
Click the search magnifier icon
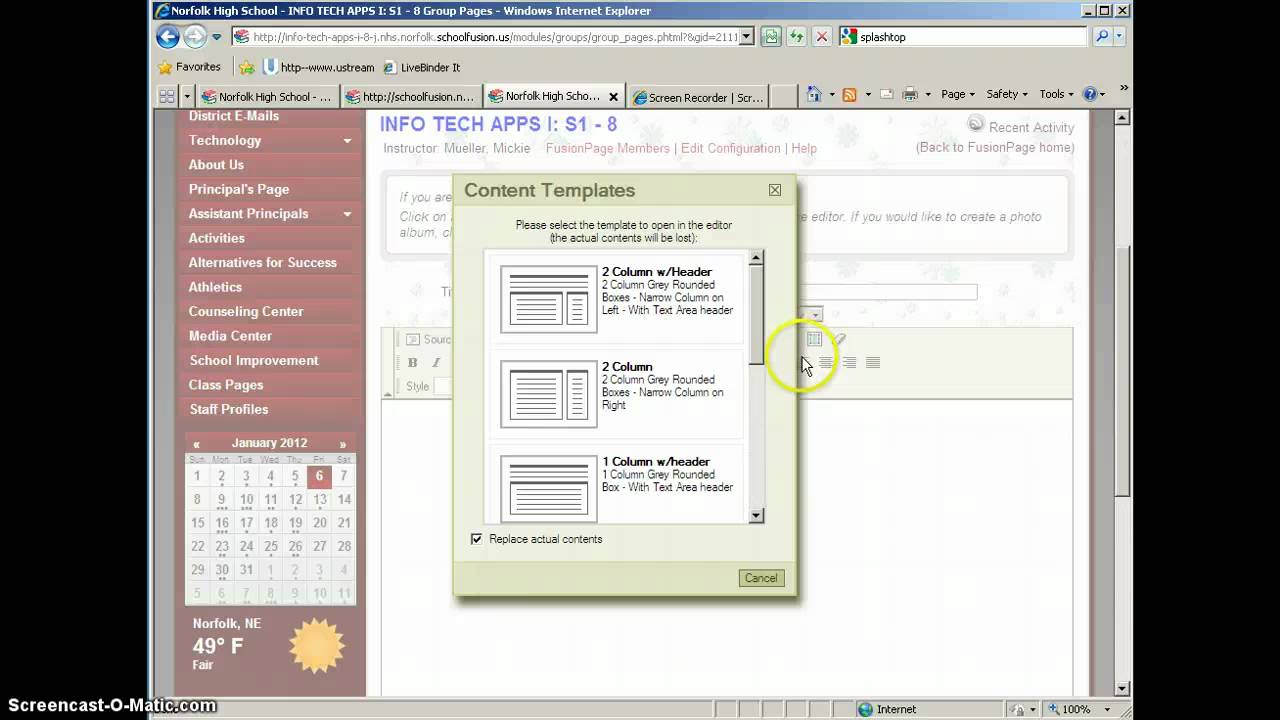(1102, 37)
